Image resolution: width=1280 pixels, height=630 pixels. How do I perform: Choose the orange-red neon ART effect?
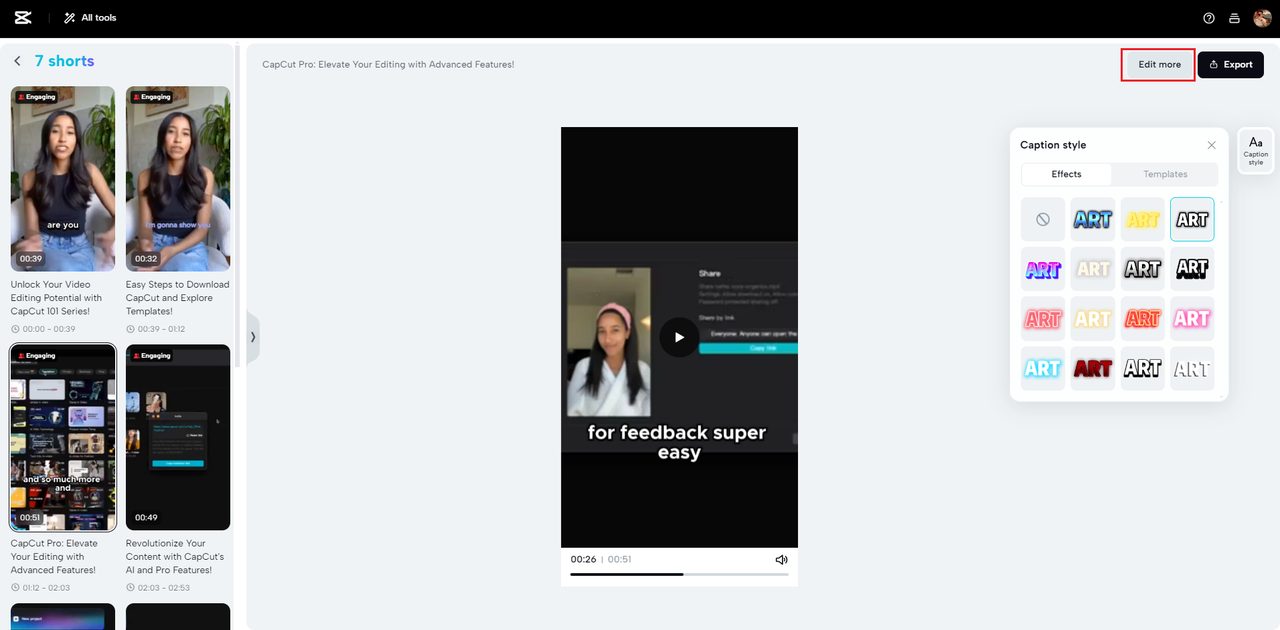[x=1143, y=319]
